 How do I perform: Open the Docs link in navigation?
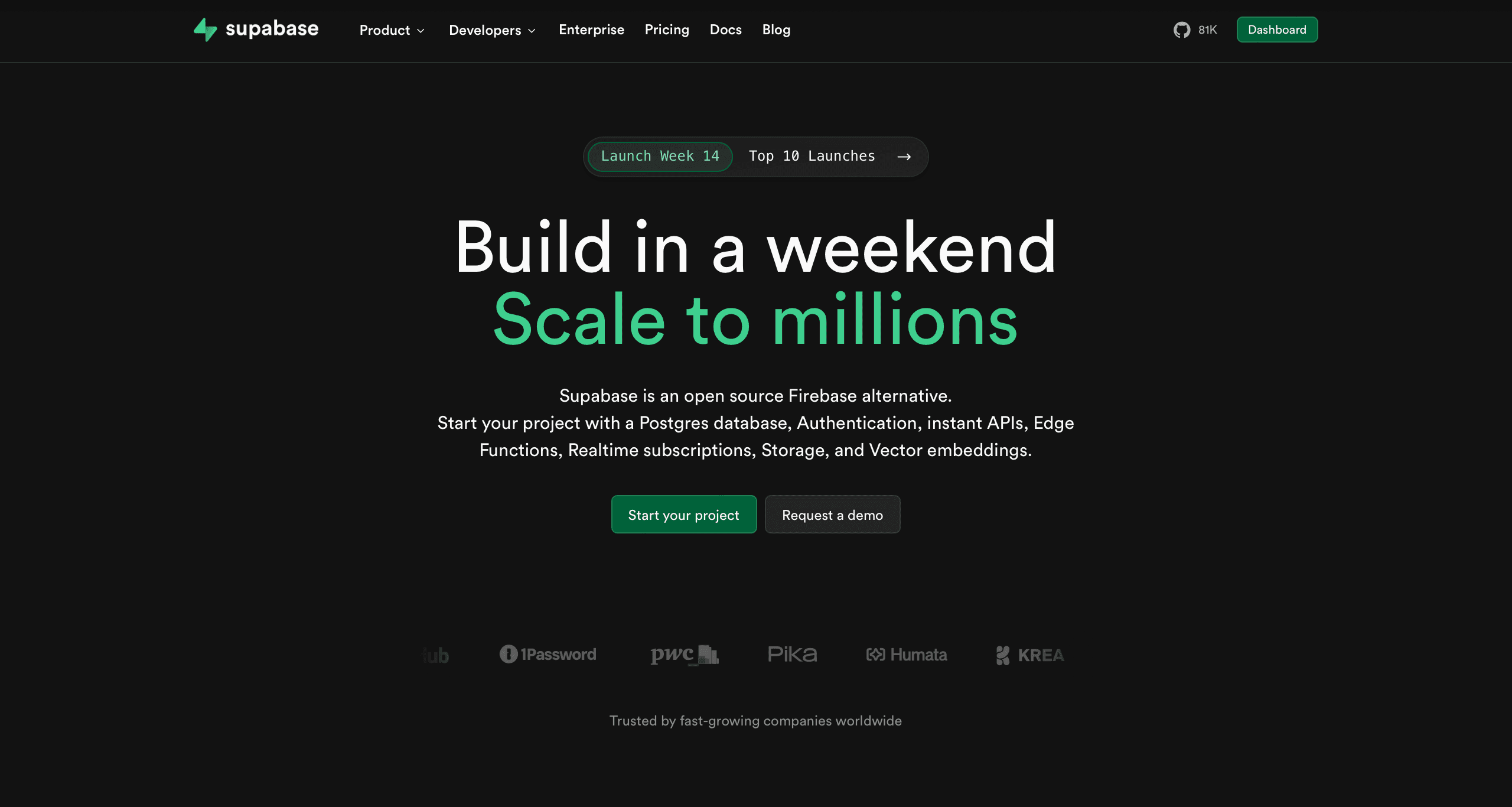coord(726,30)
